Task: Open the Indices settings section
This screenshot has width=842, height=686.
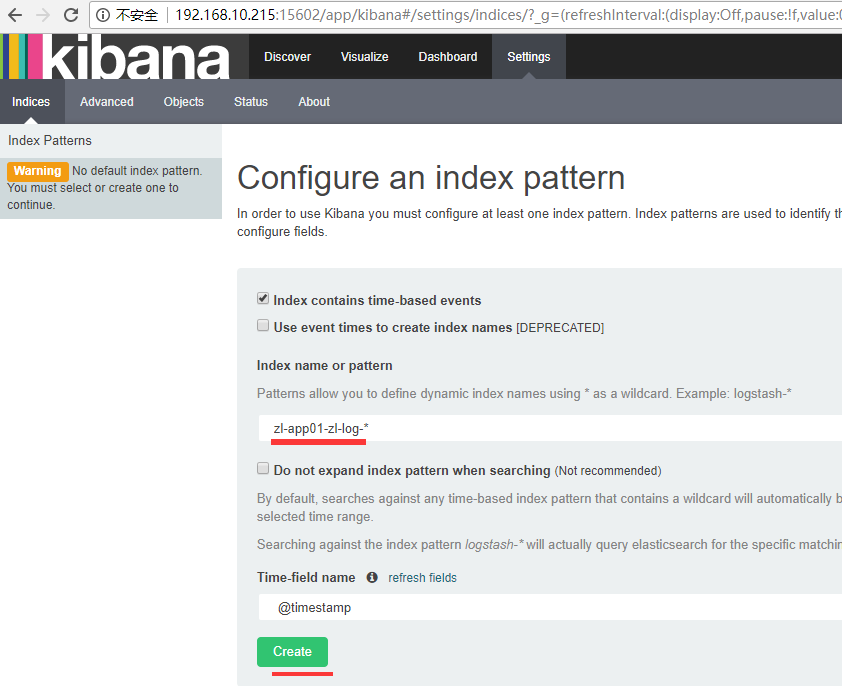Action: pyautogui.click(x=31, y=102)
